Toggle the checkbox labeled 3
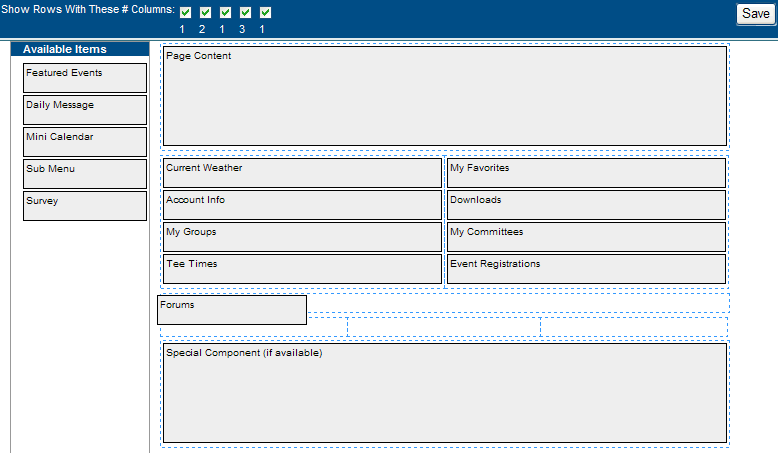Viewport: 778px width, 453px height. click(x=245, y=13)
